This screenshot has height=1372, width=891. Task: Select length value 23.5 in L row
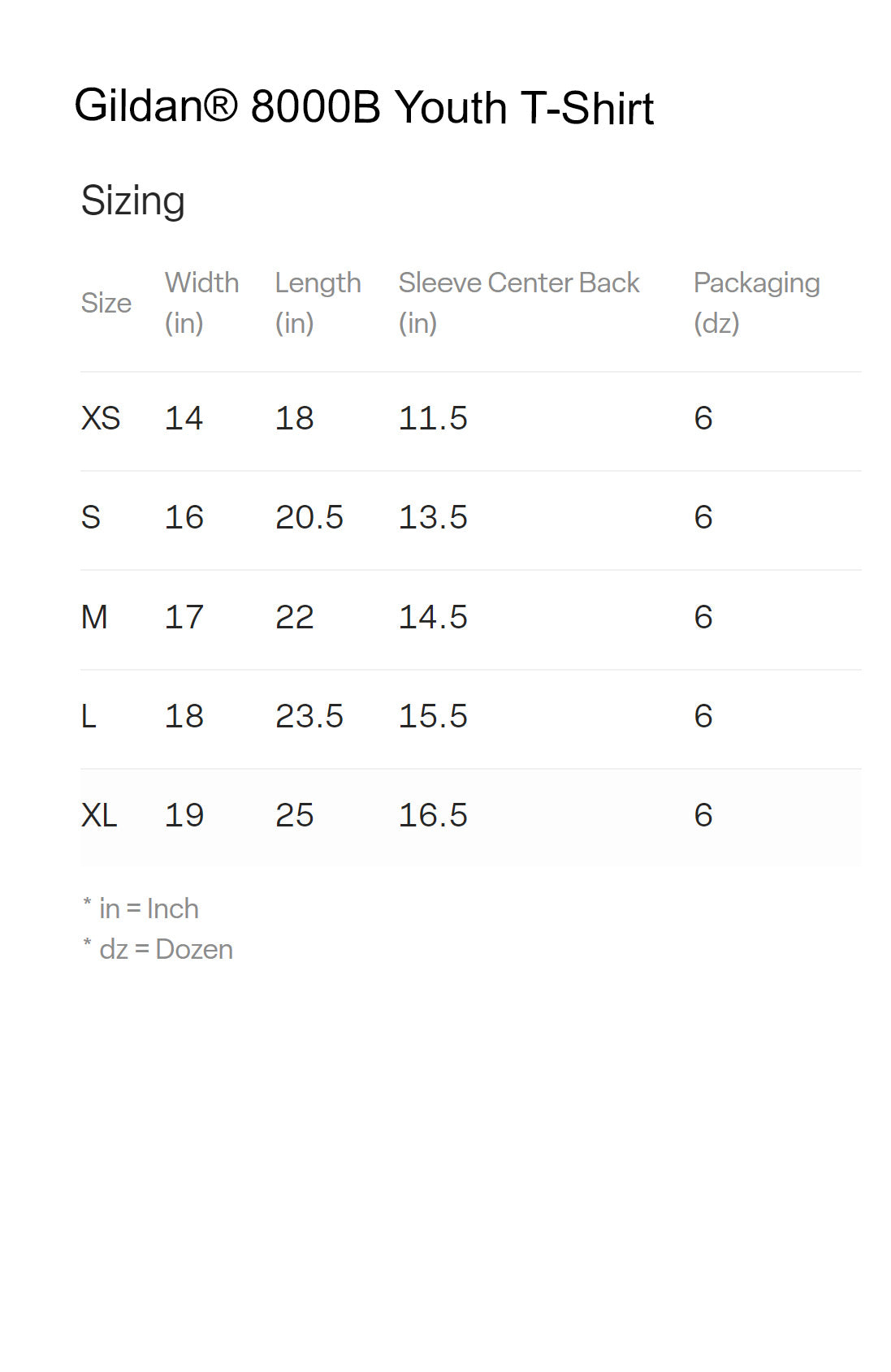309,716
